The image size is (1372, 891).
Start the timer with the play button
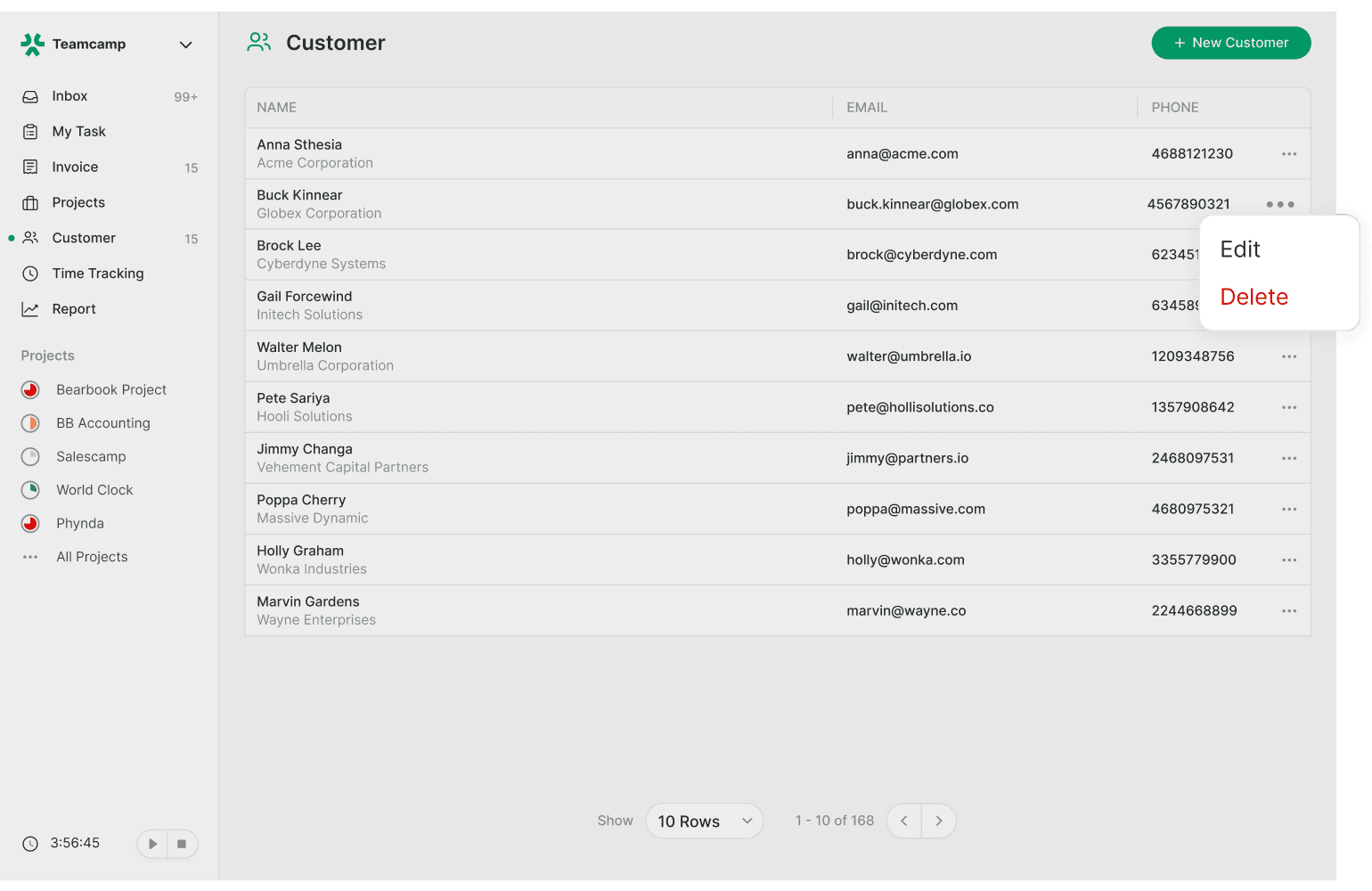[152, 844]
